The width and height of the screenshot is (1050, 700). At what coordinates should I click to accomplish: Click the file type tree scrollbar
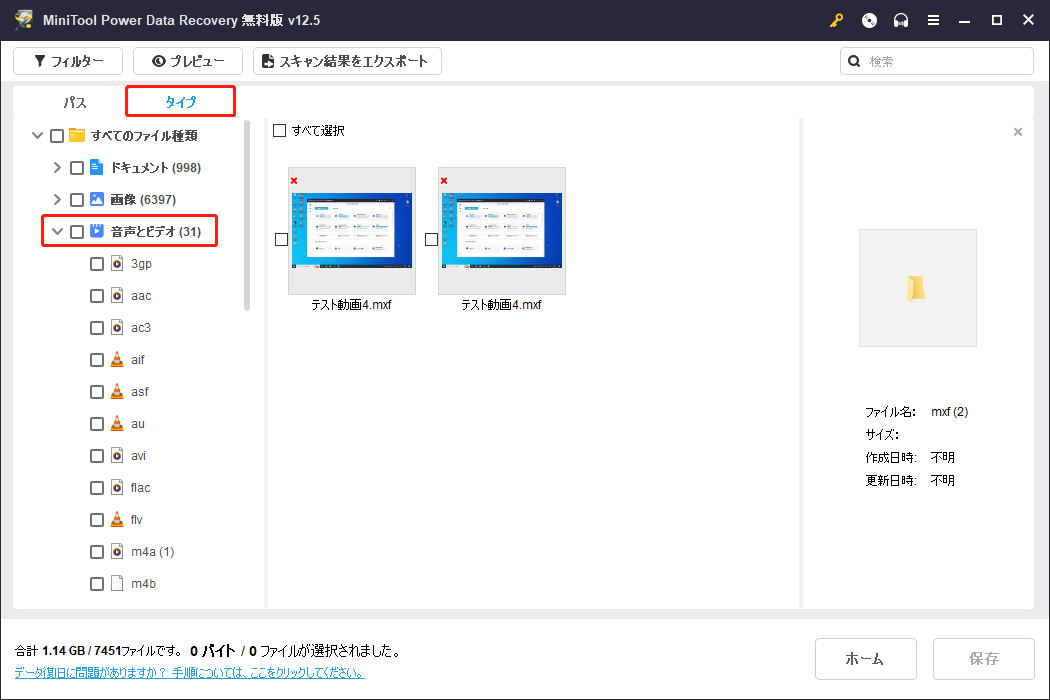(x=247, y=216)
